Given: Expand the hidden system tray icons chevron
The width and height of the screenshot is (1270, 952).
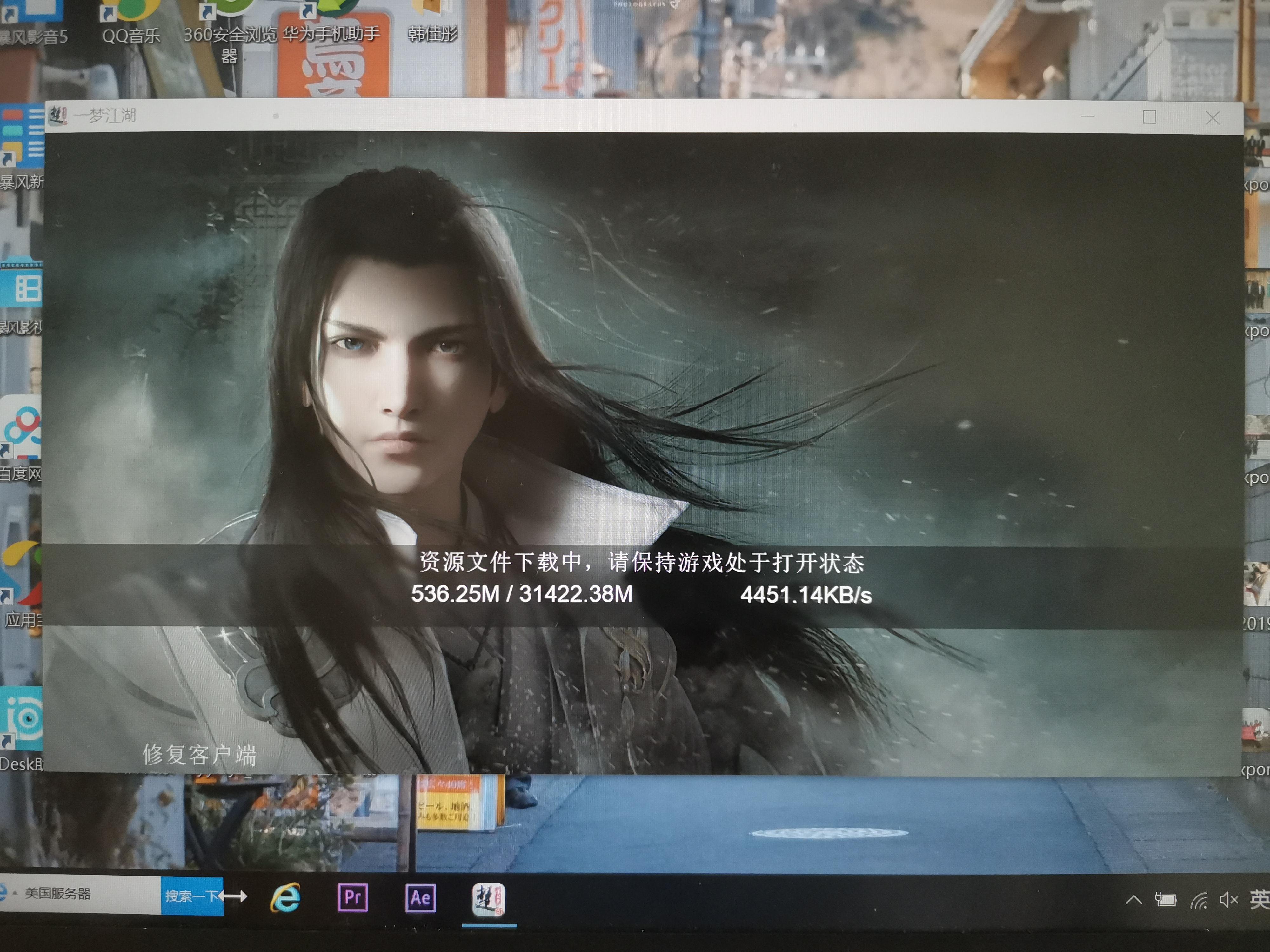Looking at the screenshot, I should pyautogui.click(x=1133, y=900).
